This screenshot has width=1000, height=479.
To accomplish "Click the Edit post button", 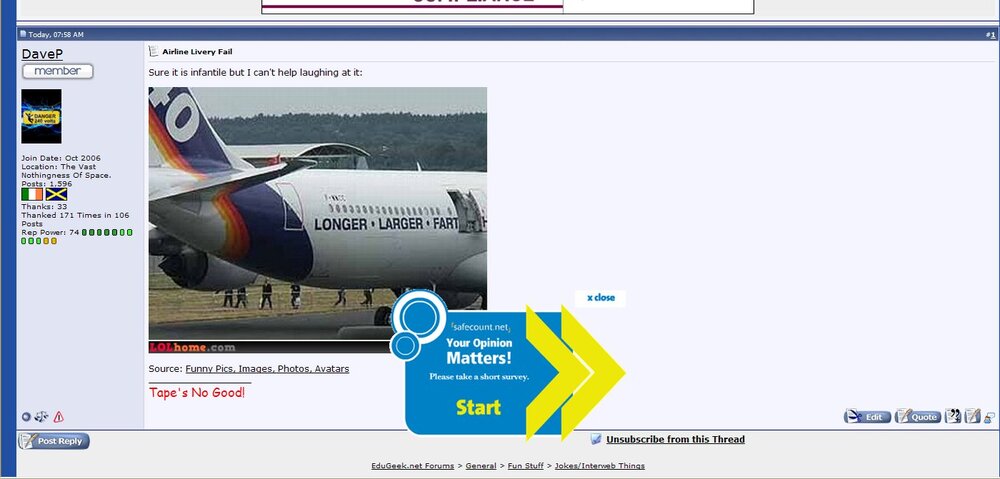I will coord(867,416).
